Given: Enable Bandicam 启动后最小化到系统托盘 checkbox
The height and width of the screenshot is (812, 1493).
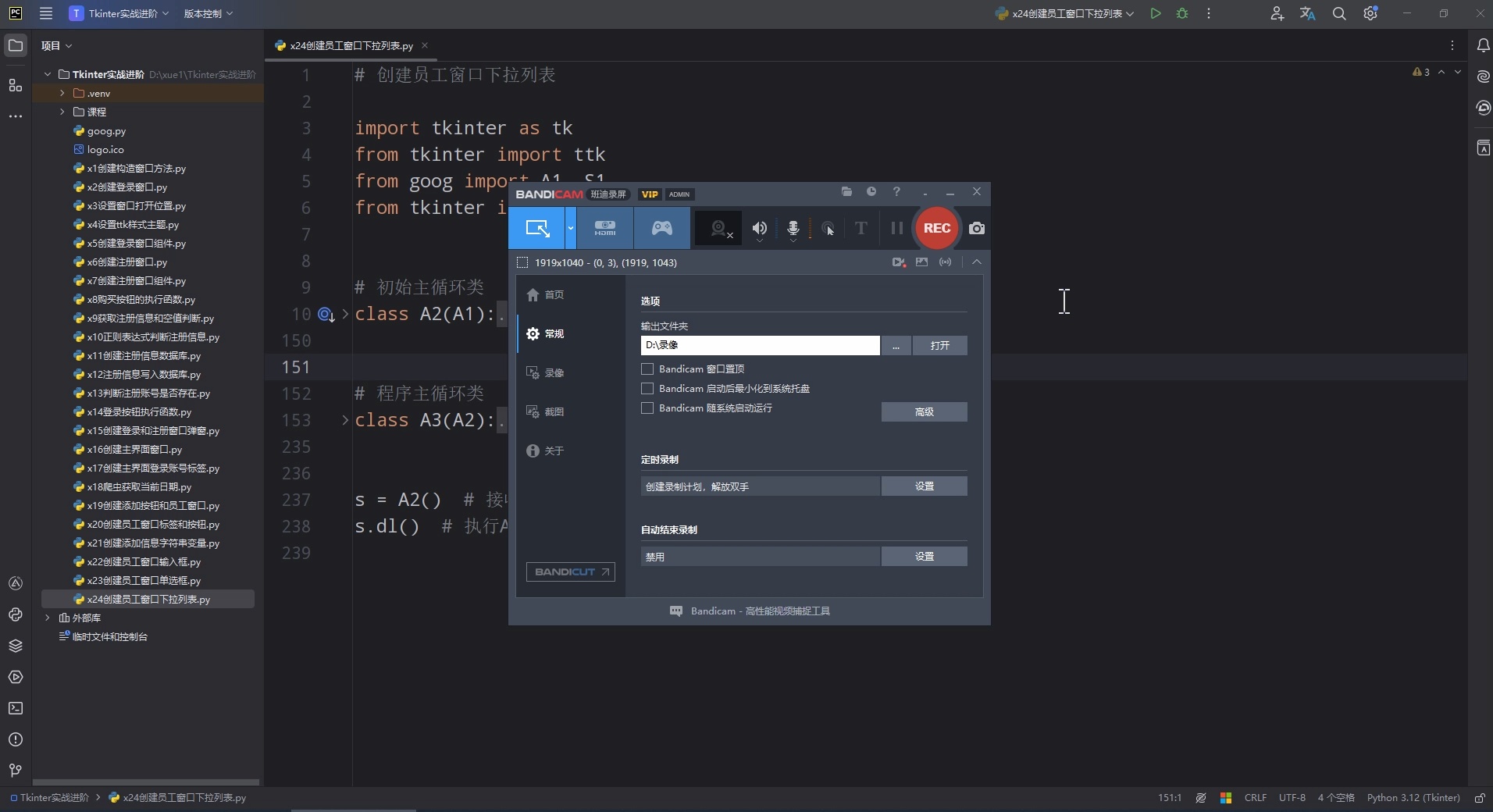Looking at the screenshot, I should tap(647, 388).
